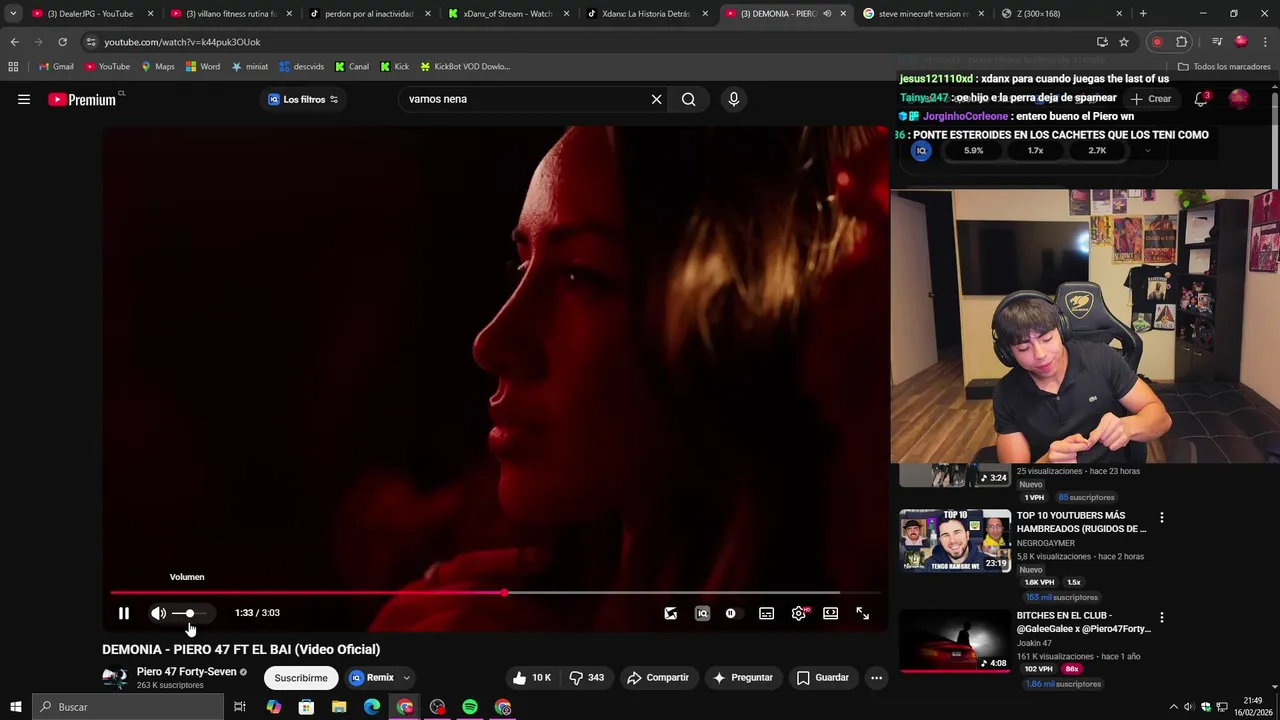Clear the search text with X icon

click(656, 99)
